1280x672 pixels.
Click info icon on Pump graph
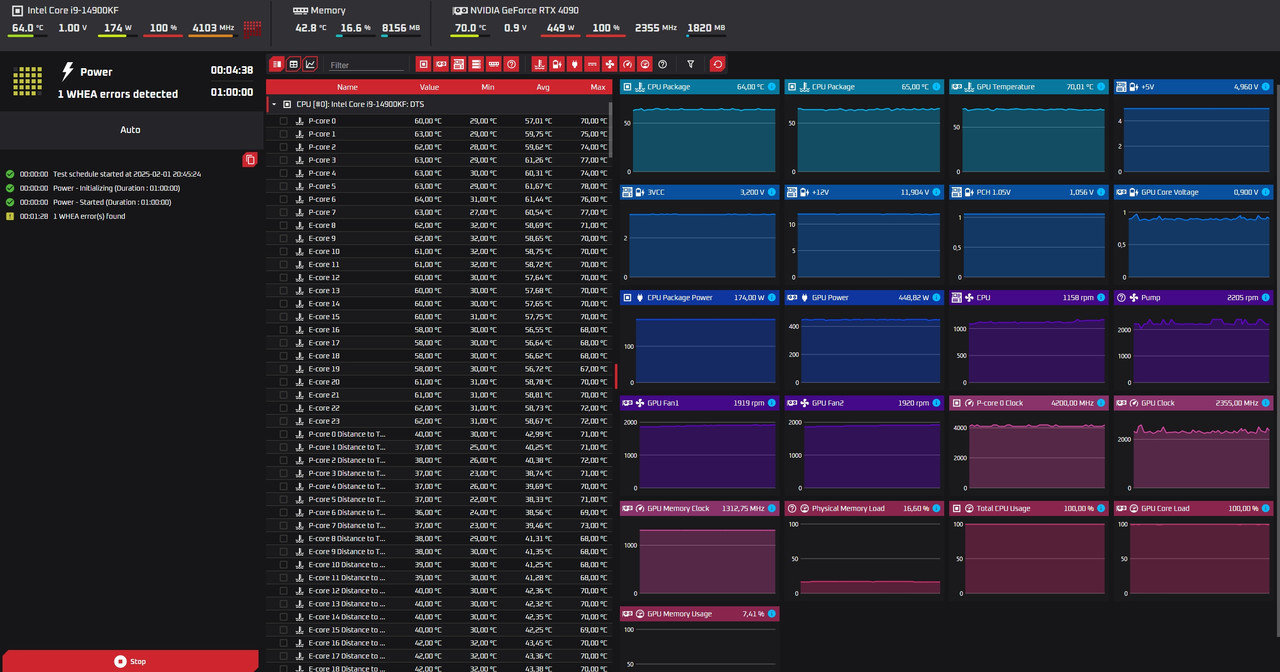click(1265, 297)
